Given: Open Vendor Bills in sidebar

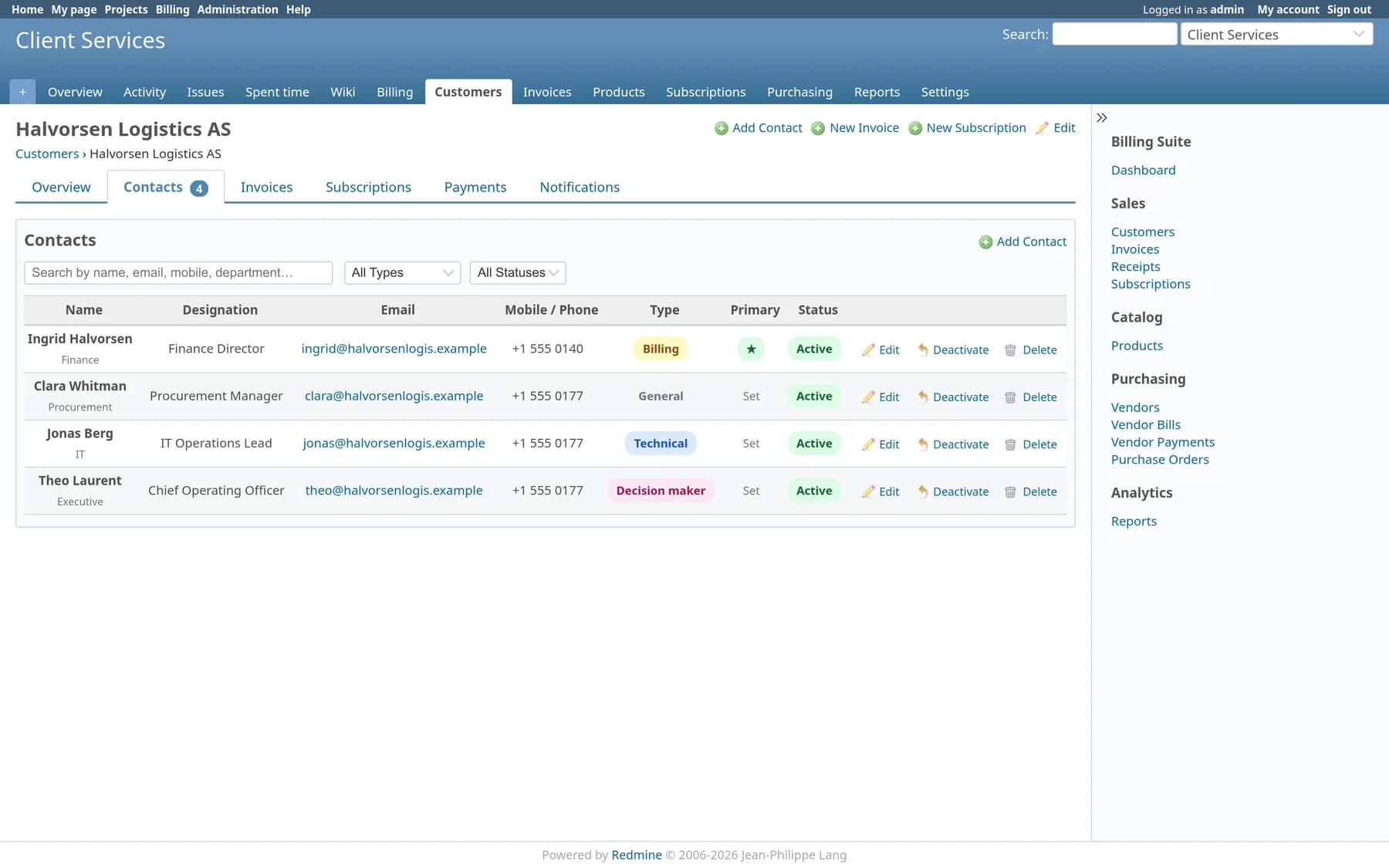Looking at the screenshot, I should tap(1145, 425).
